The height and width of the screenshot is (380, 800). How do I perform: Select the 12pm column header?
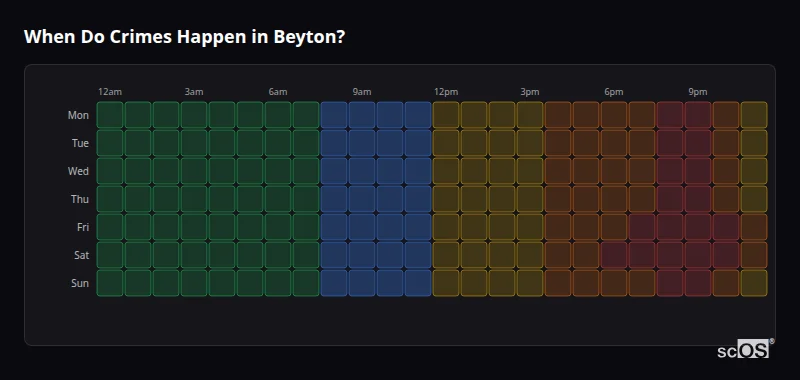click(446, 92)
